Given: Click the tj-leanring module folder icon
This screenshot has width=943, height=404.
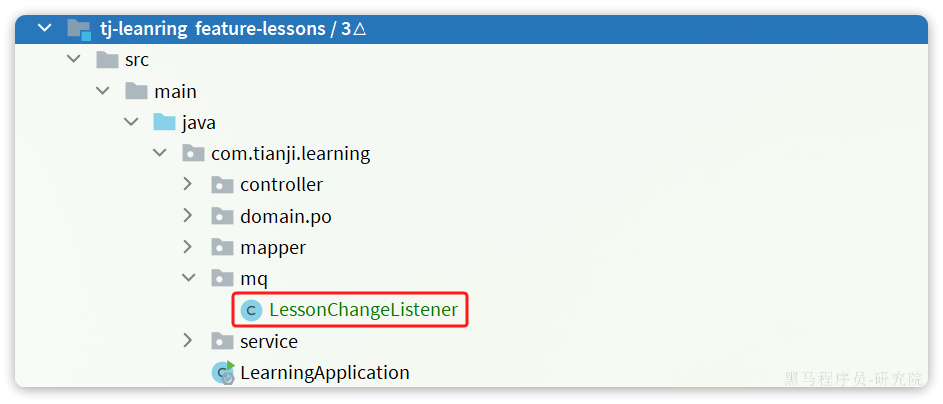Looking at the screenshot, I should coord(79,29).
